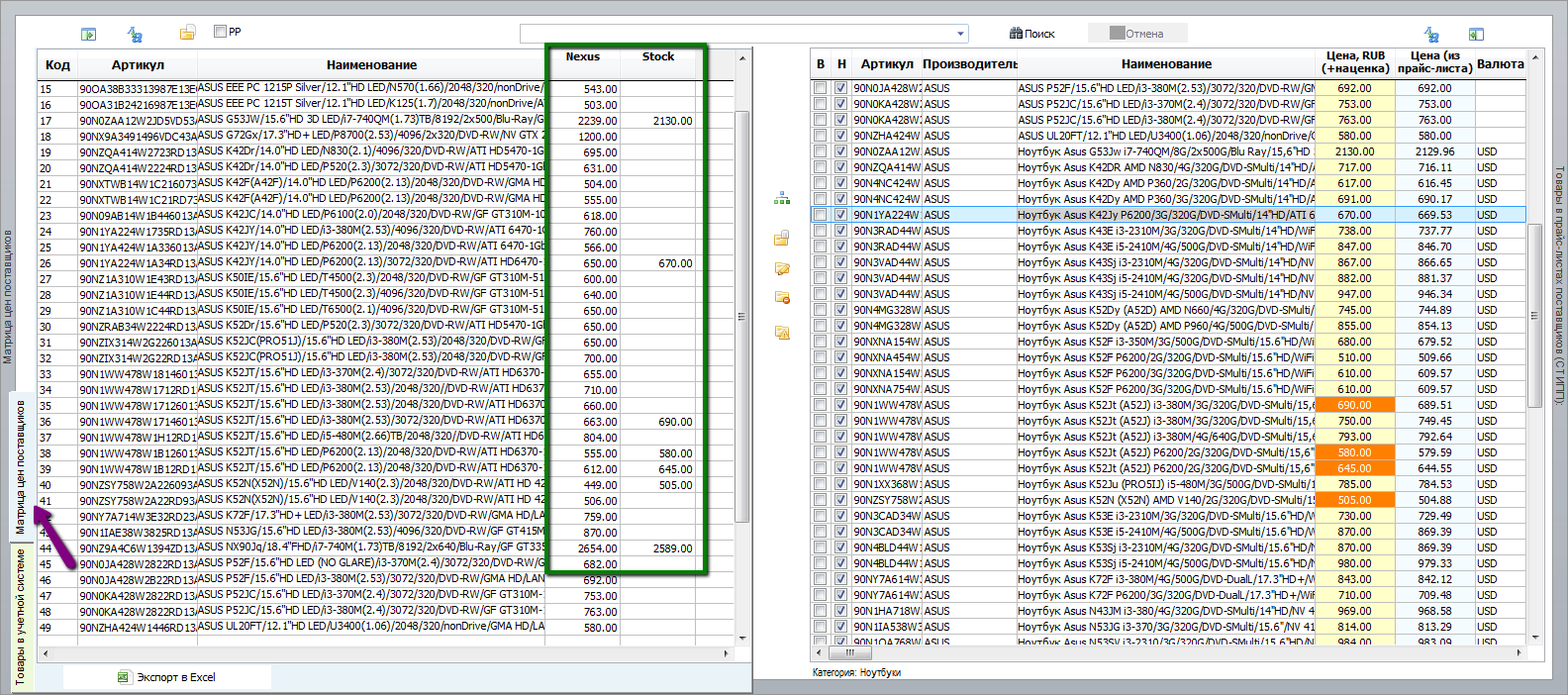Click the left table's vertical scrollbar thumb
Viewport: 1568px width, 695px height.
743,317
